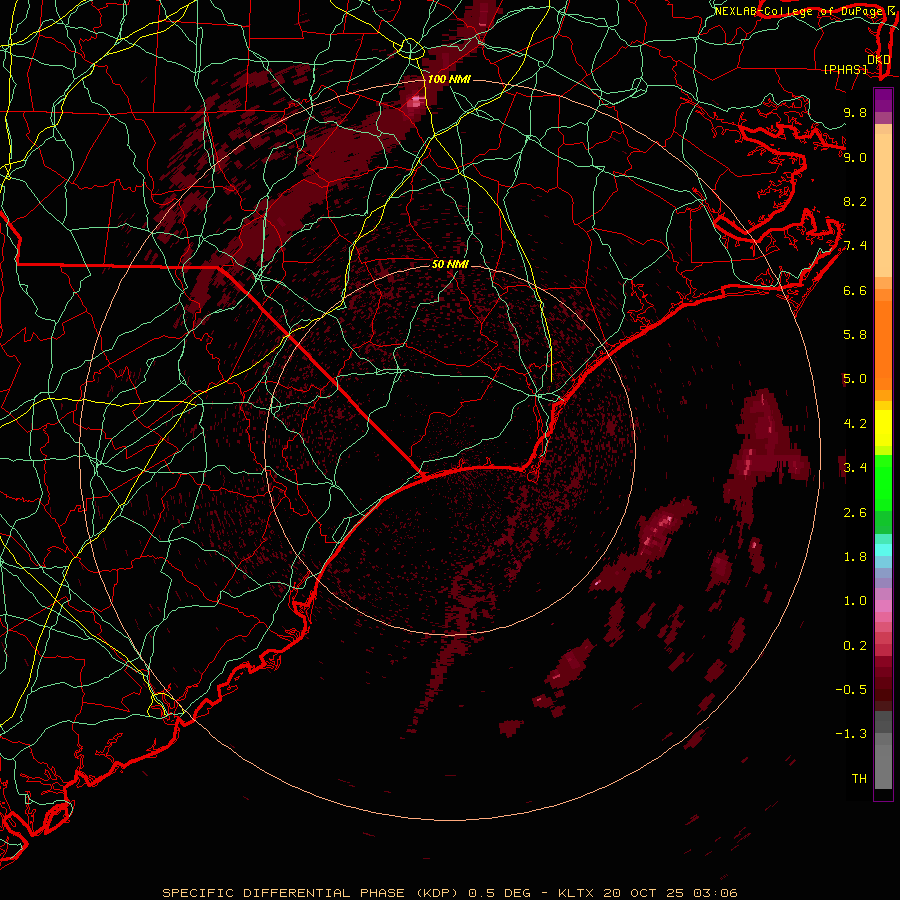Pick the purple segment atop the color bar
900x900 pixels.
(883, 101)
